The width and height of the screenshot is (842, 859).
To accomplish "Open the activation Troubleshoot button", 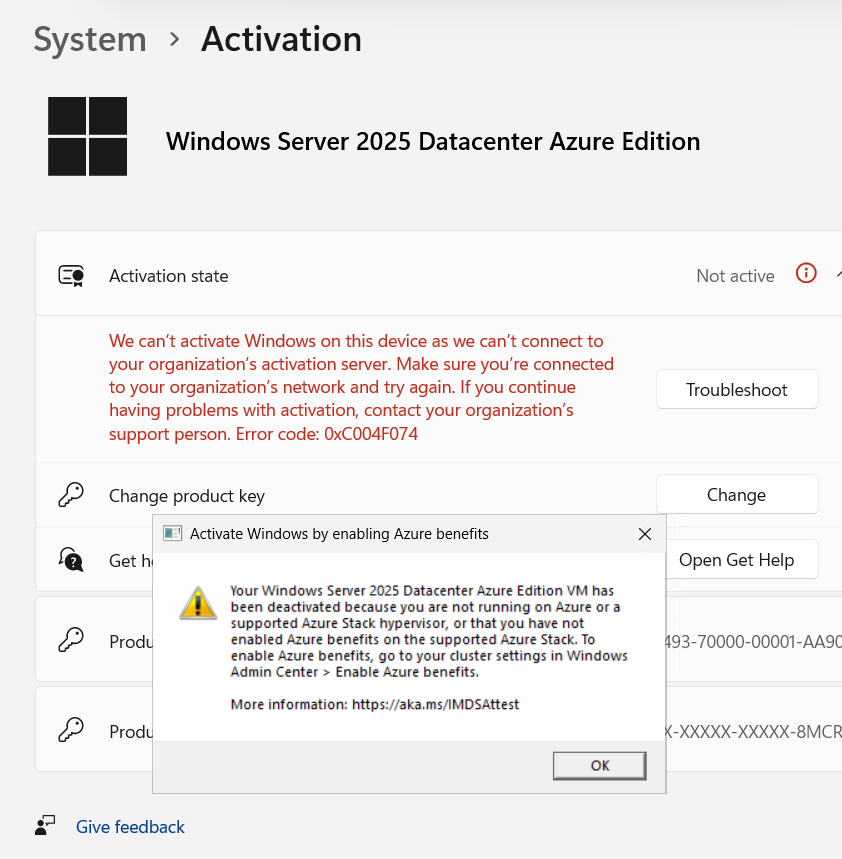I will pos(737,390).
